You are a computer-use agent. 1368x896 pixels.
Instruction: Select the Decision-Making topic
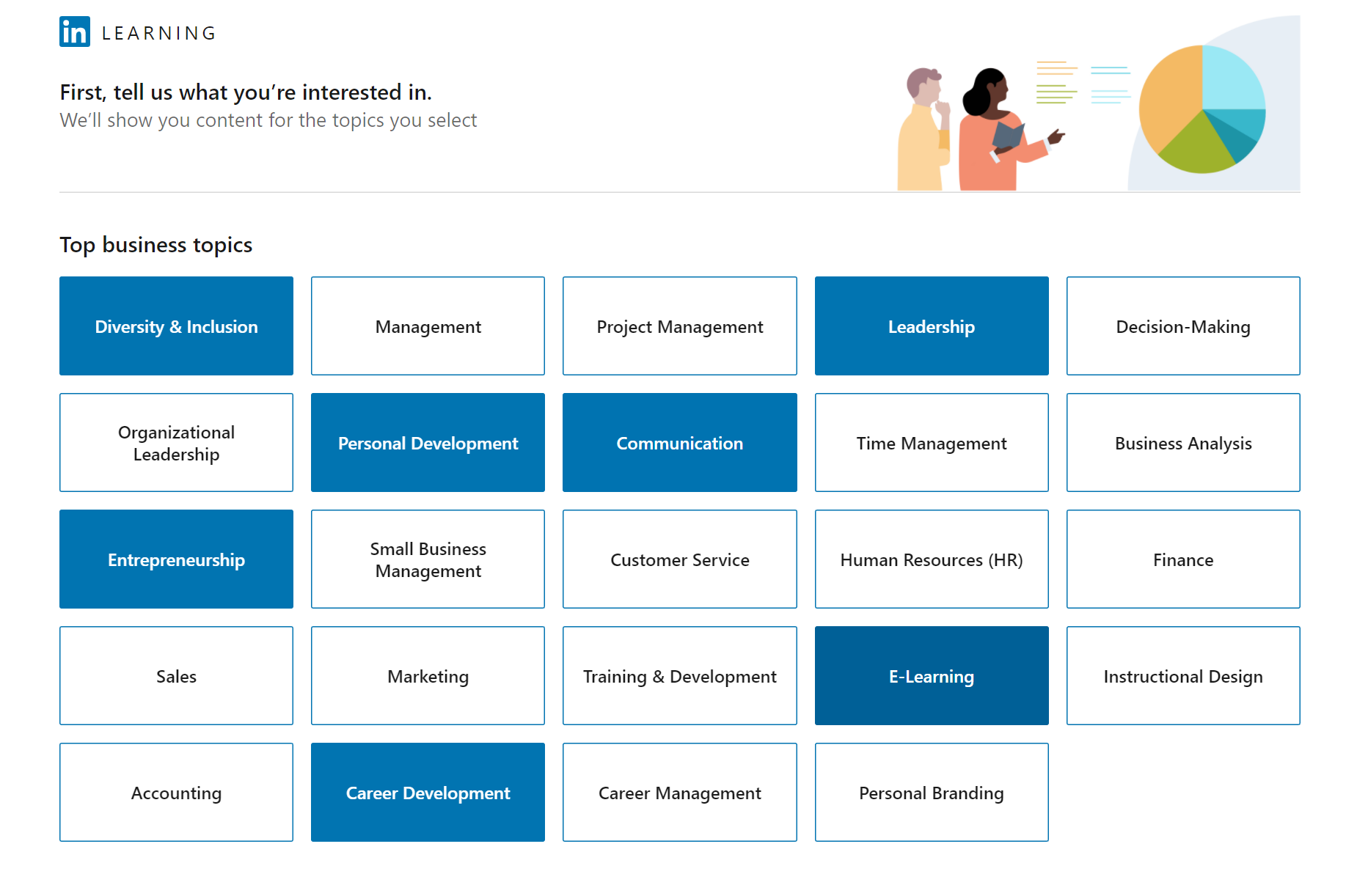[x=1182, y=326]
